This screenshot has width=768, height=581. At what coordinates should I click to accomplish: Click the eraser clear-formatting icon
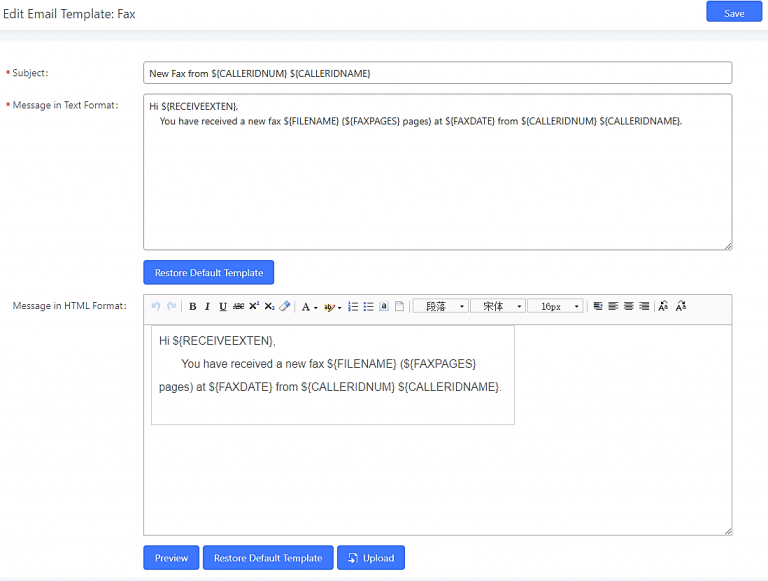click(x=285, y=306)
